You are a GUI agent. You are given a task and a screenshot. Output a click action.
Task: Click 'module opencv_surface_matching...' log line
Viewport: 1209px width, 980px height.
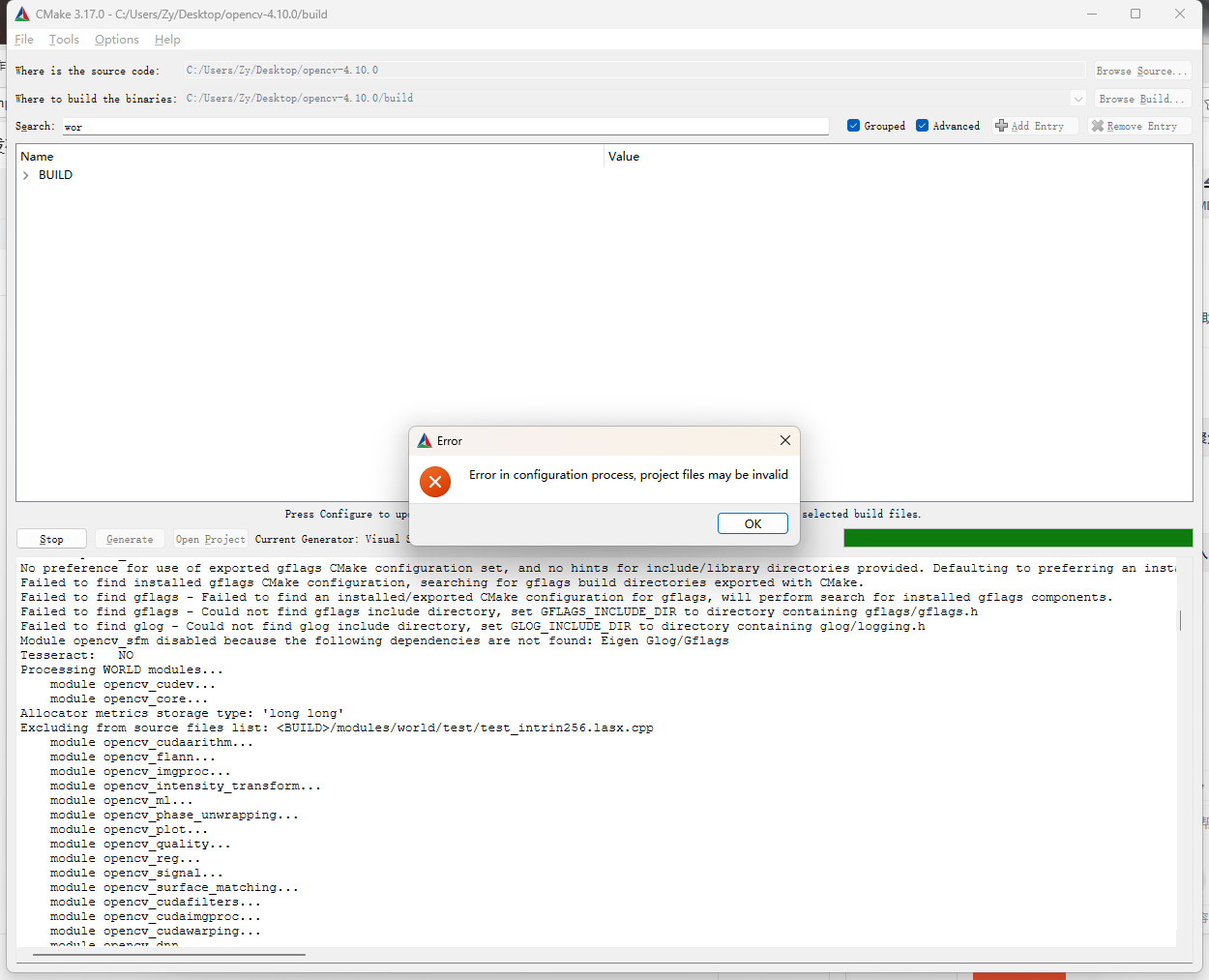point(174,887)
